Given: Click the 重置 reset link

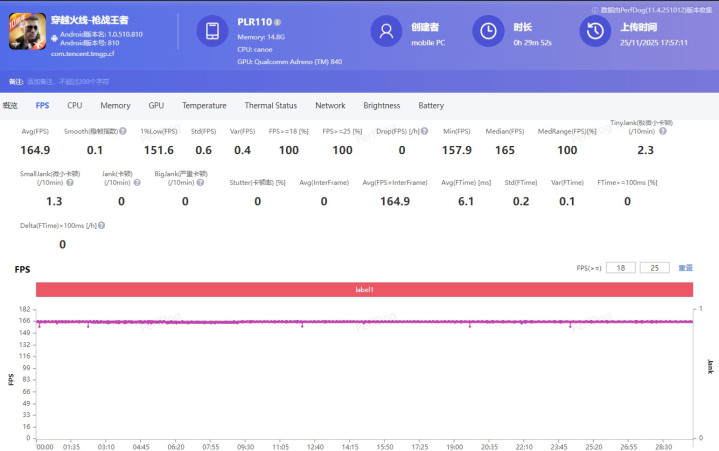Looking at the screenshot, I should (x=685, y=268).
